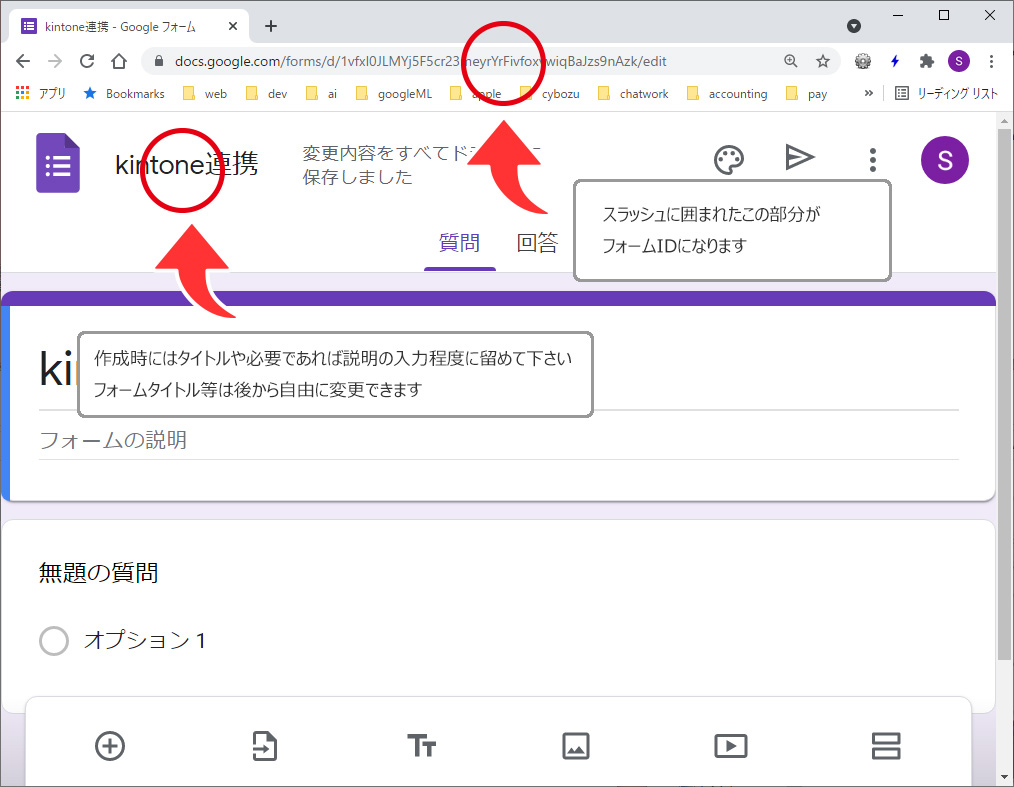Bookmark this page with the star icon
Image resolution: width=1014 pixels, height=787 pixels.
tap(823, 61)
